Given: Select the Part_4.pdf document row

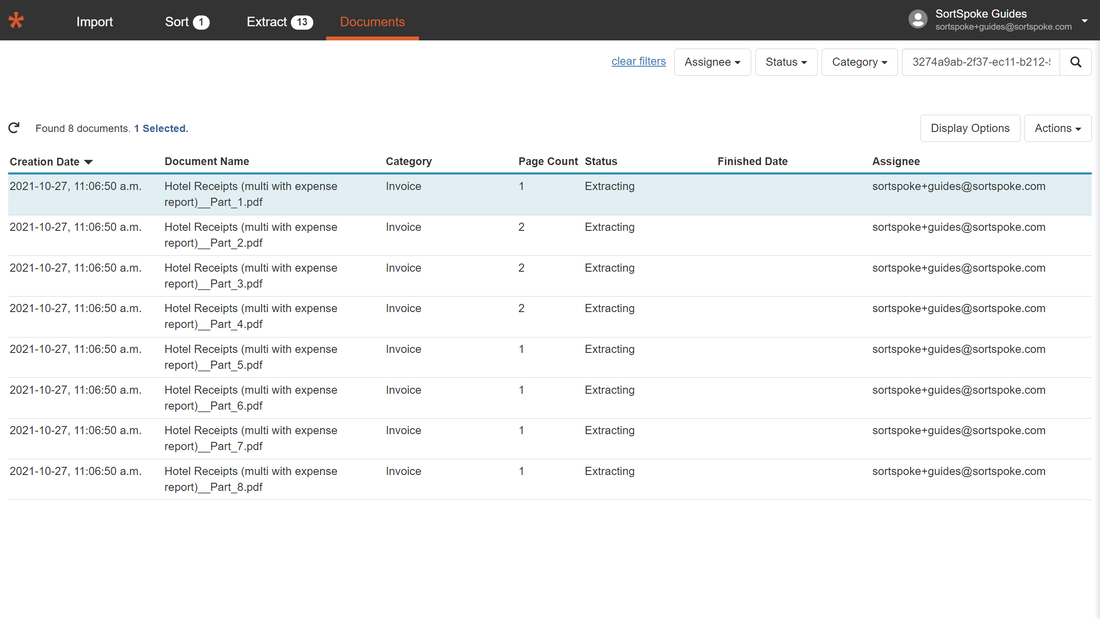Looking at the screenshot, I should pos(550,317).
